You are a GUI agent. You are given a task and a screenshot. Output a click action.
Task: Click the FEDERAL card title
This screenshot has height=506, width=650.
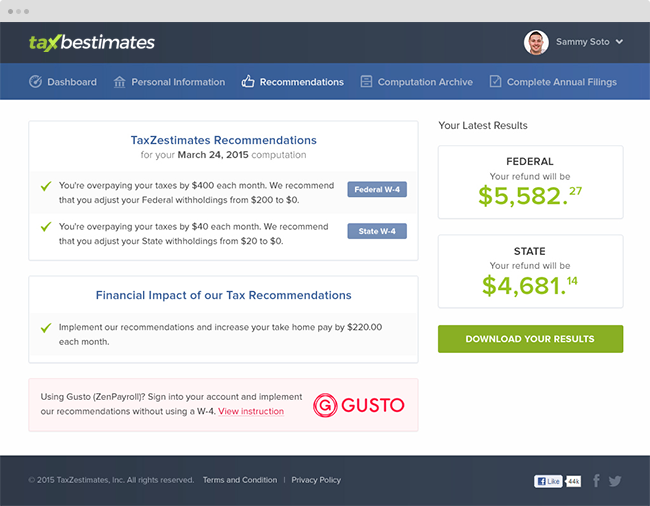point(530,161)
